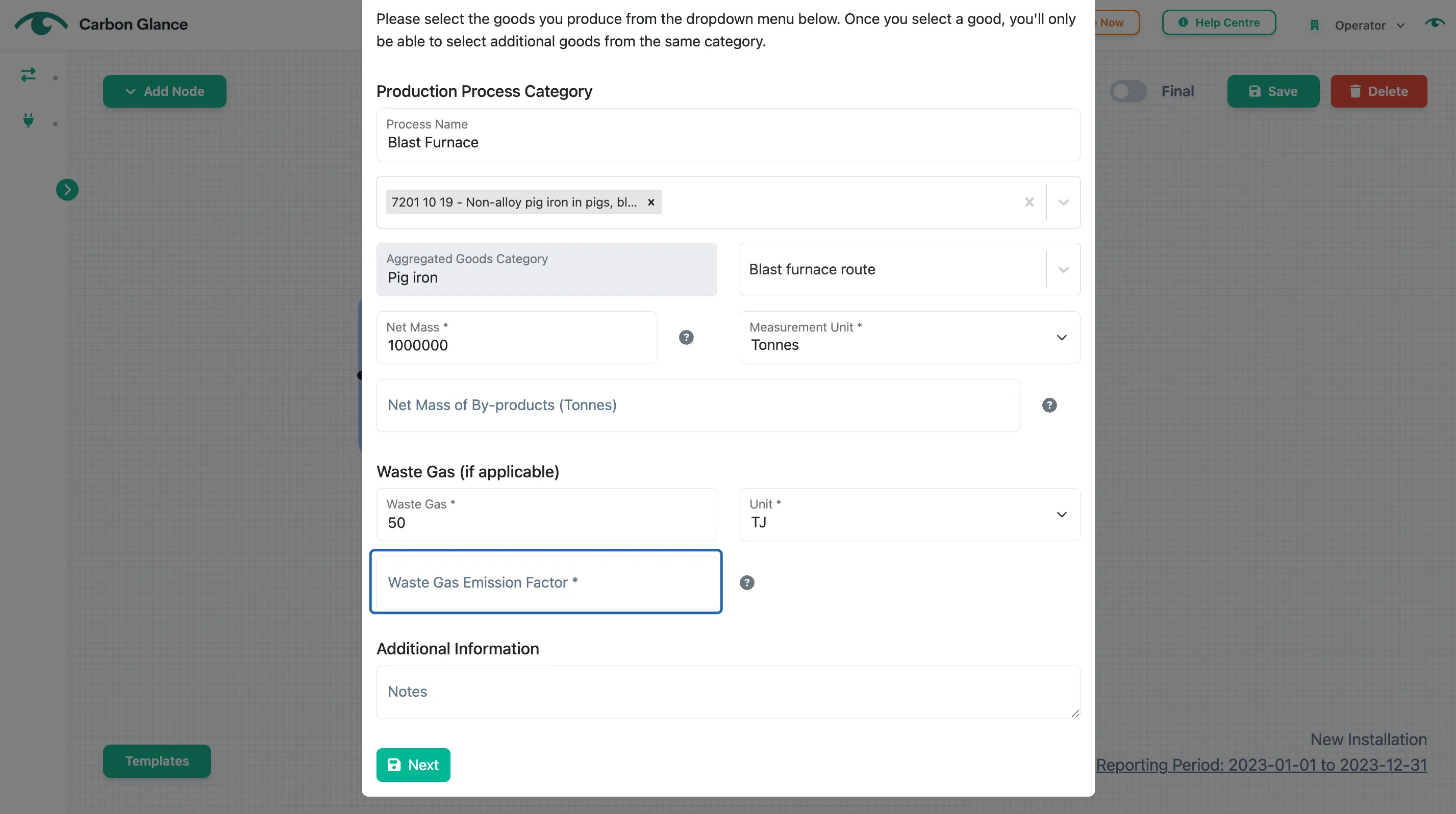Image resolution: width=1456 pixels, height=814 pixels.
Task: Click the 'Waste Gas (if applicable)' heading
Action: point(467,472)
